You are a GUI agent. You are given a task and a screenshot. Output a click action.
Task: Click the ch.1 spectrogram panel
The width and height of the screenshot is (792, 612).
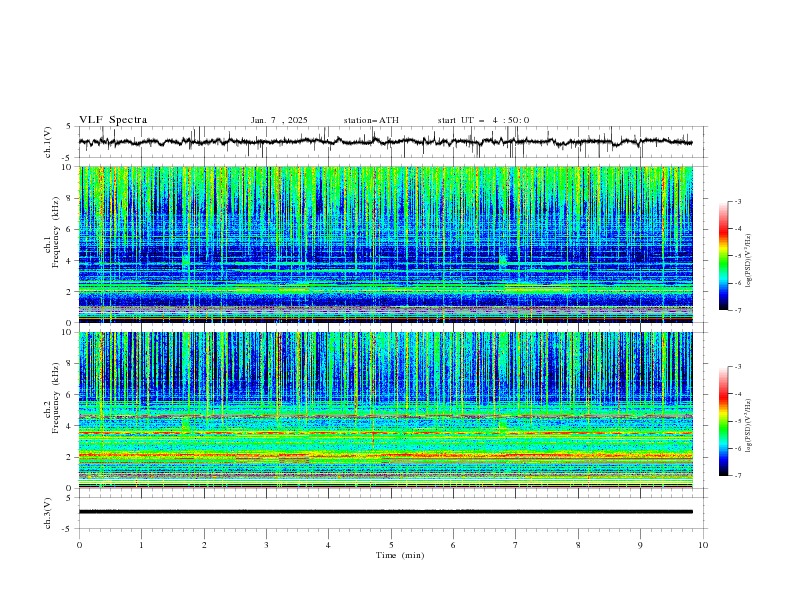(x=386, y=244)
